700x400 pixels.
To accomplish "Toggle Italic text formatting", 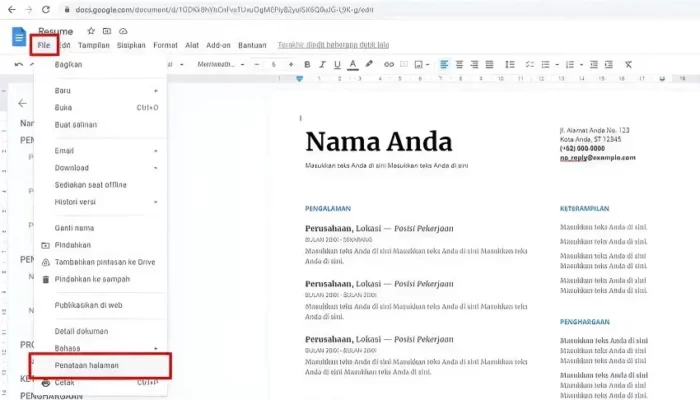I will tap(322, 65).
